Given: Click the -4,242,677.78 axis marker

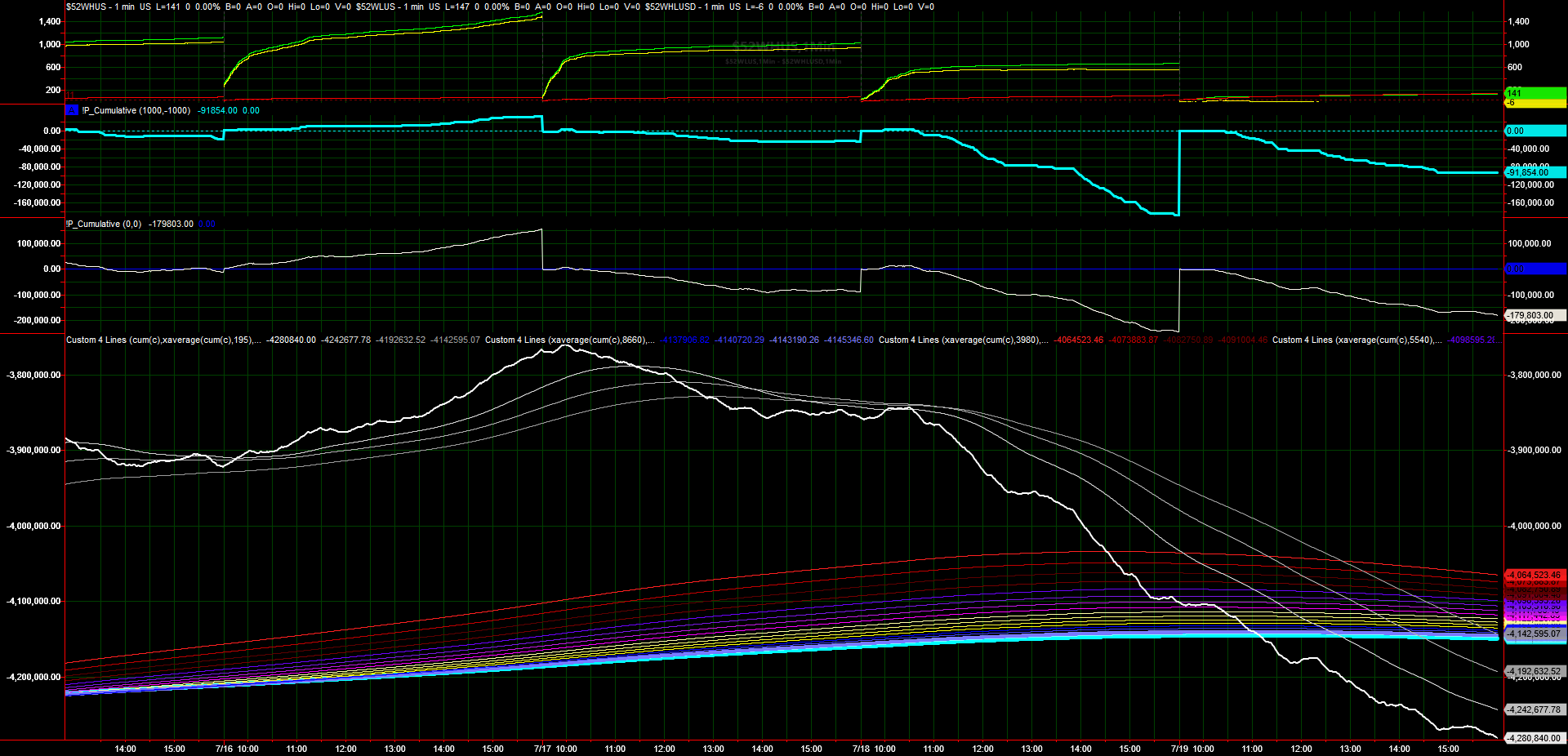Looking at the screenshot, I should click(1535, 709).
